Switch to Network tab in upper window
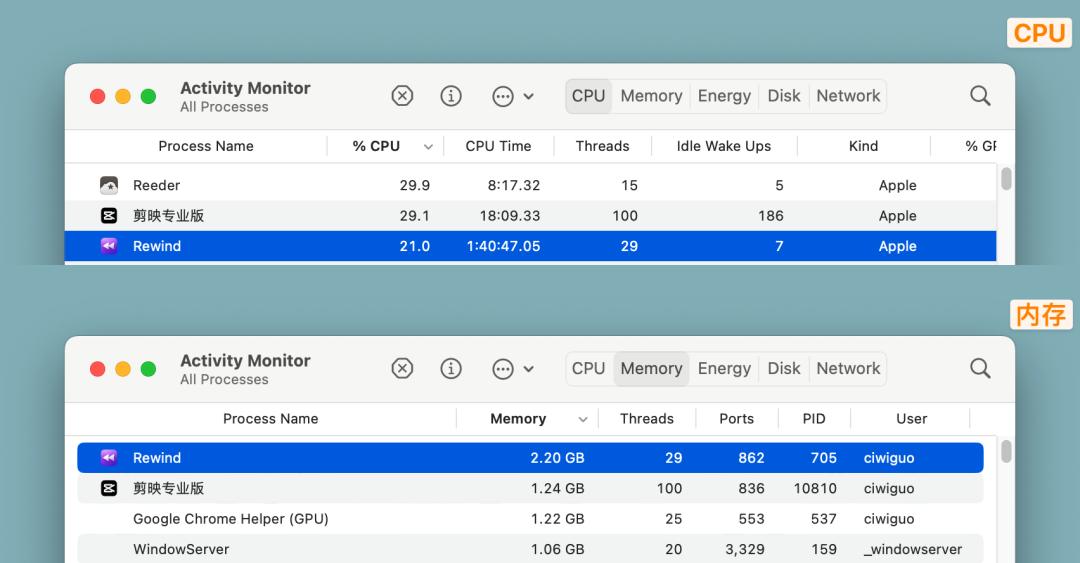Viewport: 1080px width, 563px height. click(x=848, y=96)
